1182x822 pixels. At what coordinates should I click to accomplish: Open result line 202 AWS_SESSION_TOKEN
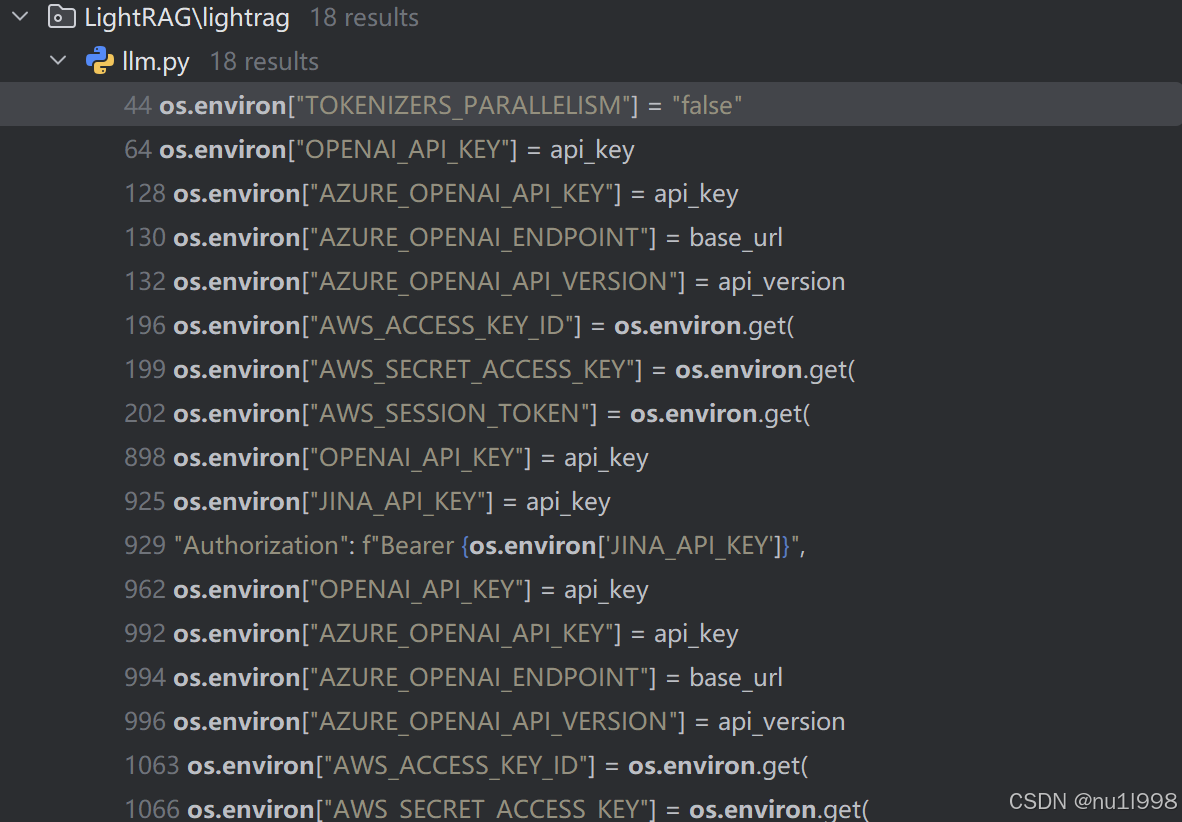click(x=591, y=413)
